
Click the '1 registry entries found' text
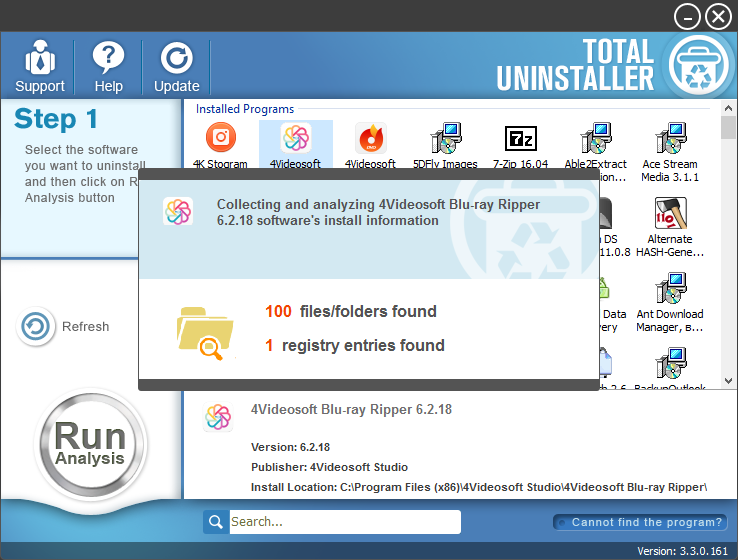355,345
